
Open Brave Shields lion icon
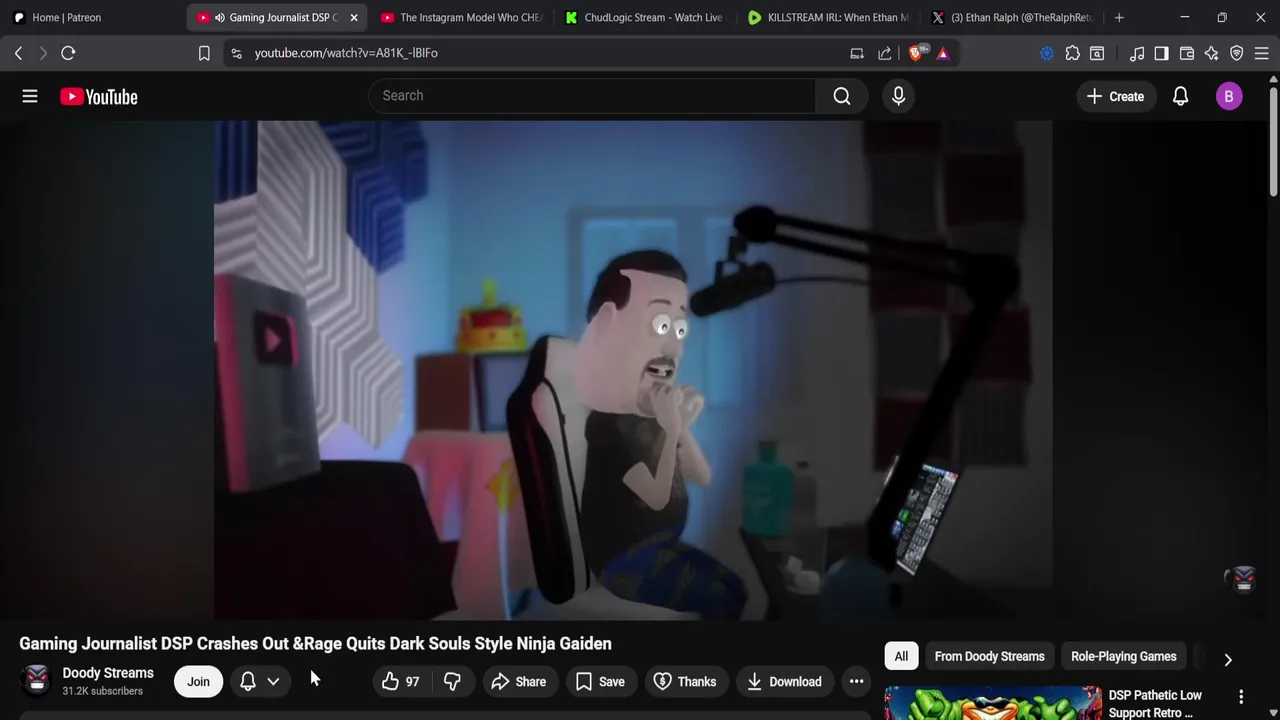[x=916, y=53]
